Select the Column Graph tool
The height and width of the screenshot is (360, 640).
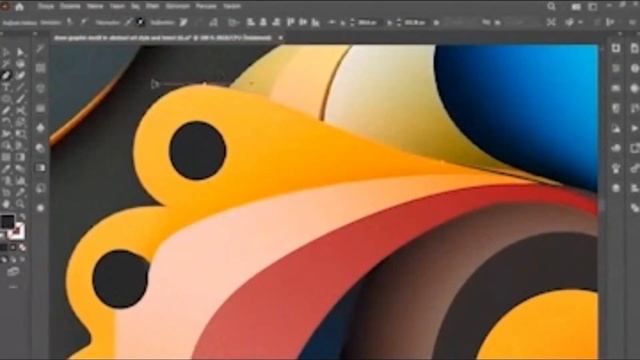click(x=20, y=180)
